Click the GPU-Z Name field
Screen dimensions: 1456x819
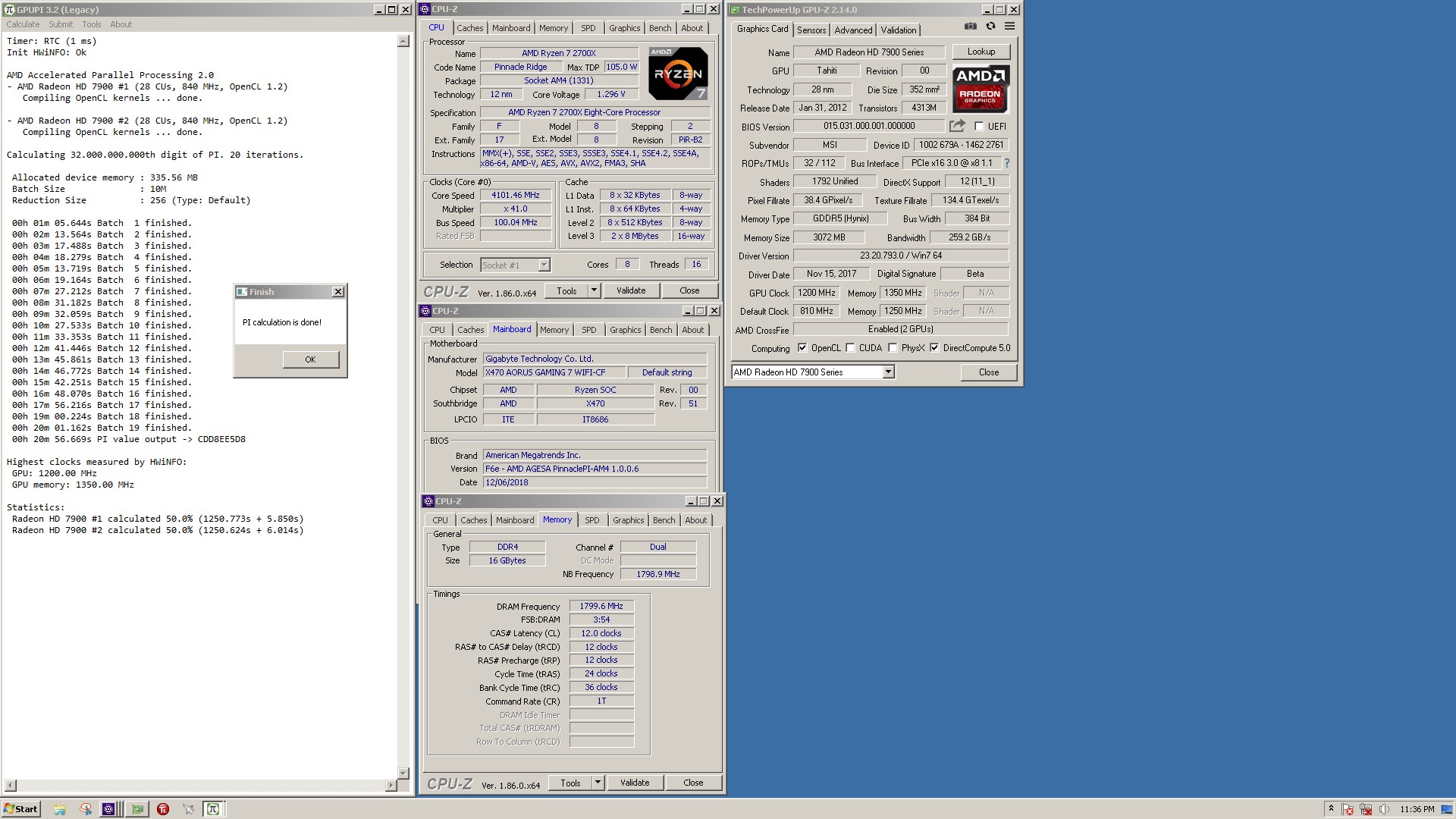pyautogui.click(x=869, y=52)
